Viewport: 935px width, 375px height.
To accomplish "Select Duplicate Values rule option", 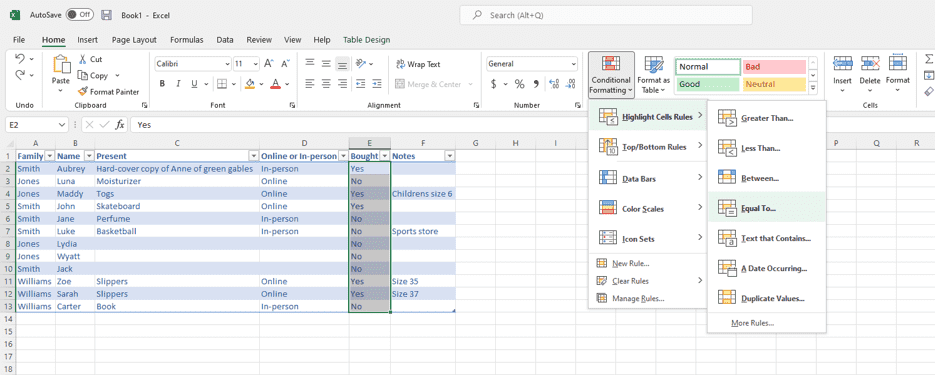I will point(767,298).
